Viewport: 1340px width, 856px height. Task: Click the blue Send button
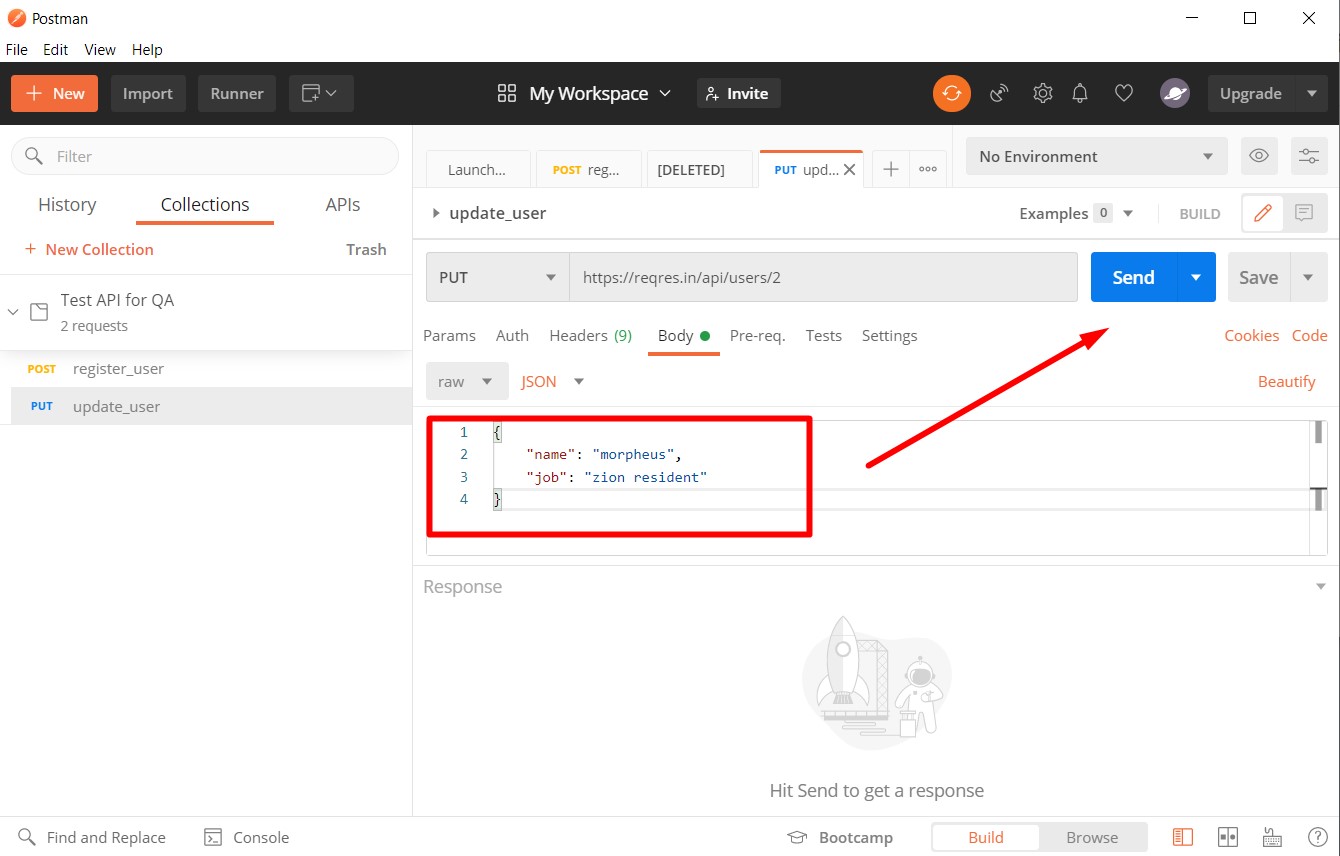(x=1133, y=277)
